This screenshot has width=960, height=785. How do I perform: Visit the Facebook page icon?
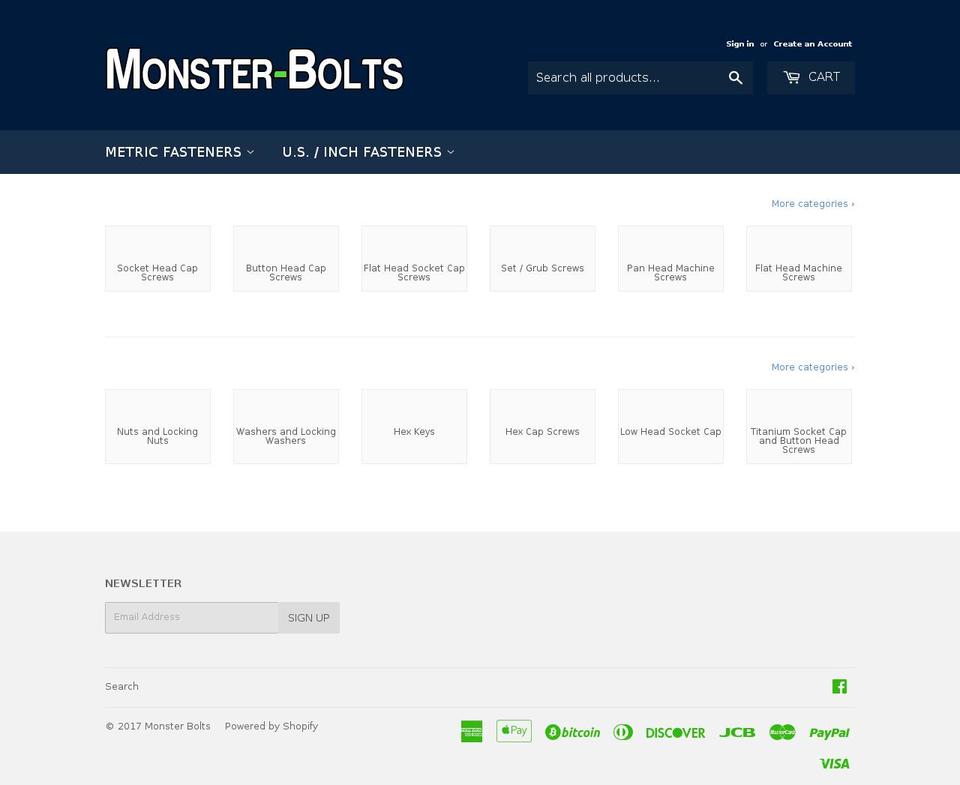(x=839, y=686)
